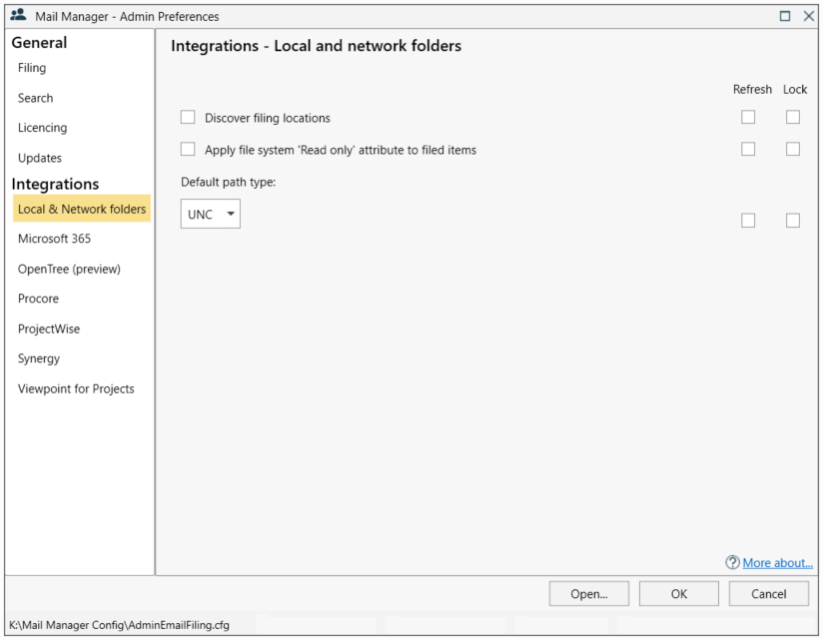Select the Procore integration
Image resolution: width=823 pixels, height=639 pixels.
(38, 298)
